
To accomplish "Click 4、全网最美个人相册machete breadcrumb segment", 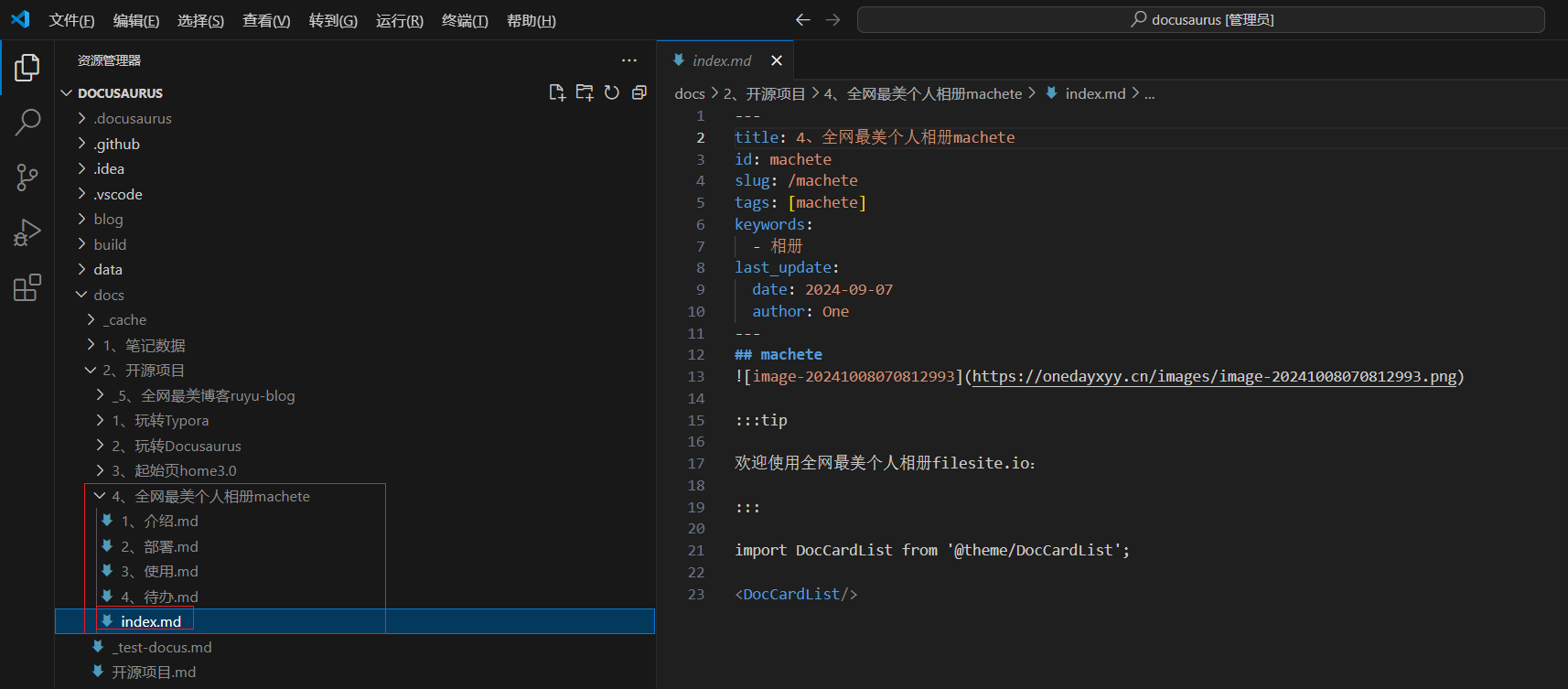I will [922, 93].
